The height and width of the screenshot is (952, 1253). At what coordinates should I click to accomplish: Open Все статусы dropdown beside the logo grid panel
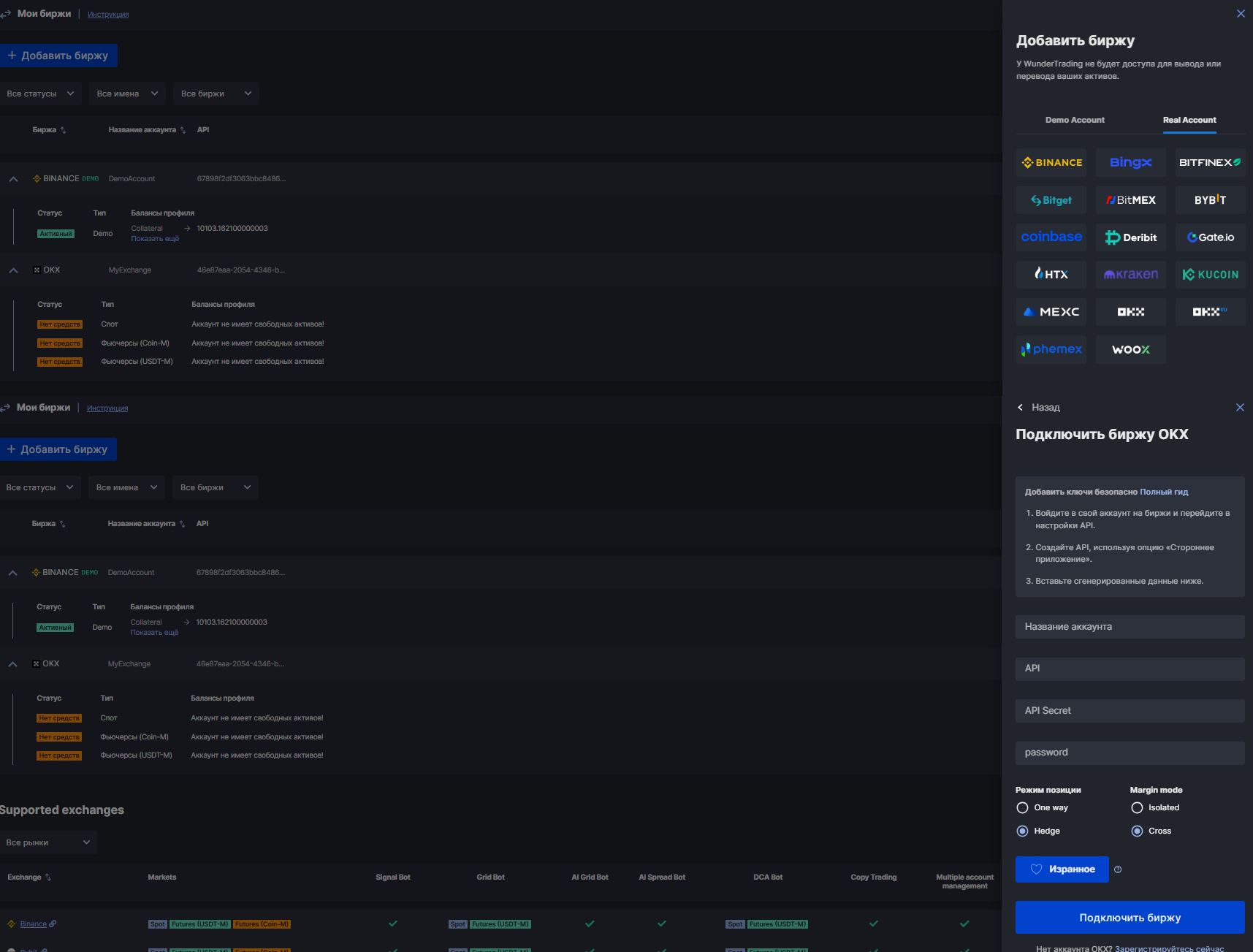(x=40, y=94)
